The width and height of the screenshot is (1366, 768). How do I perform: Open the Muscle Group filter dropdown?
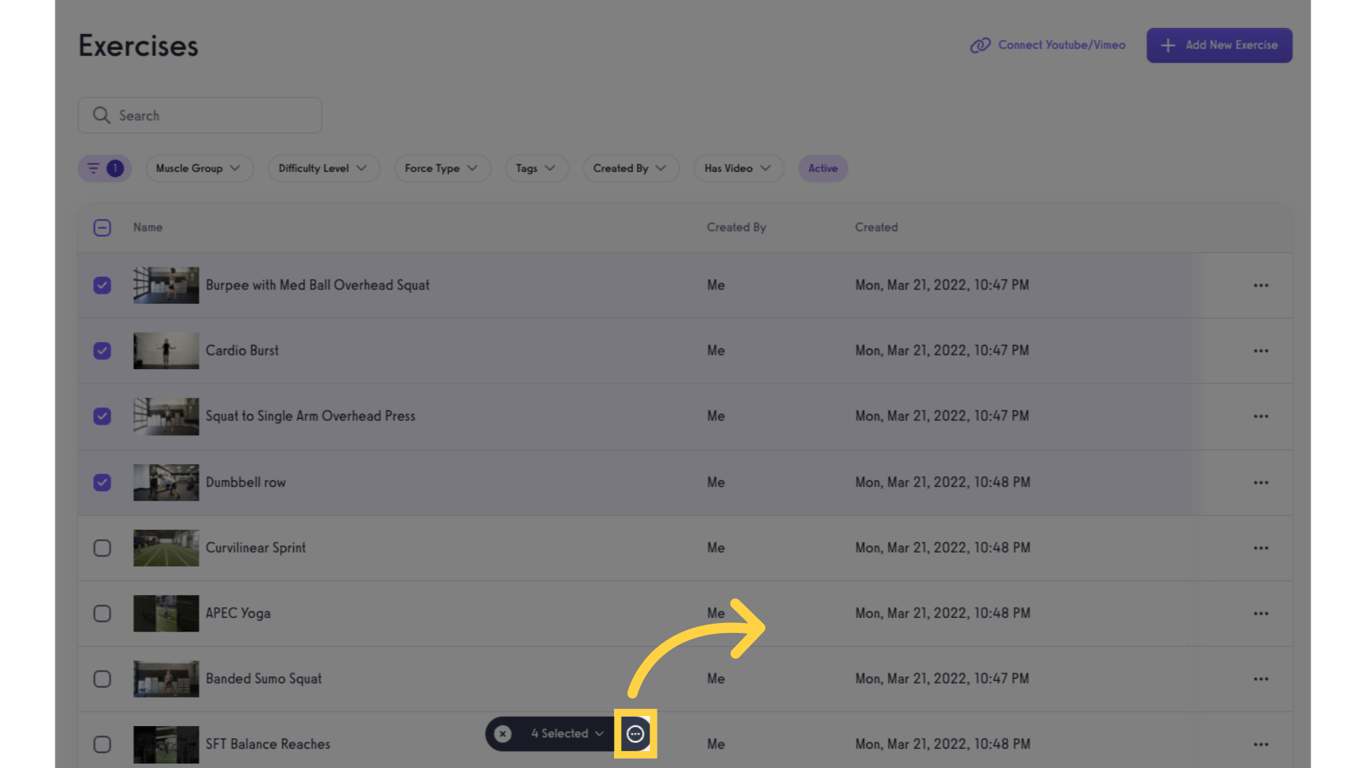pyautogui.click(x=199, y=168)
